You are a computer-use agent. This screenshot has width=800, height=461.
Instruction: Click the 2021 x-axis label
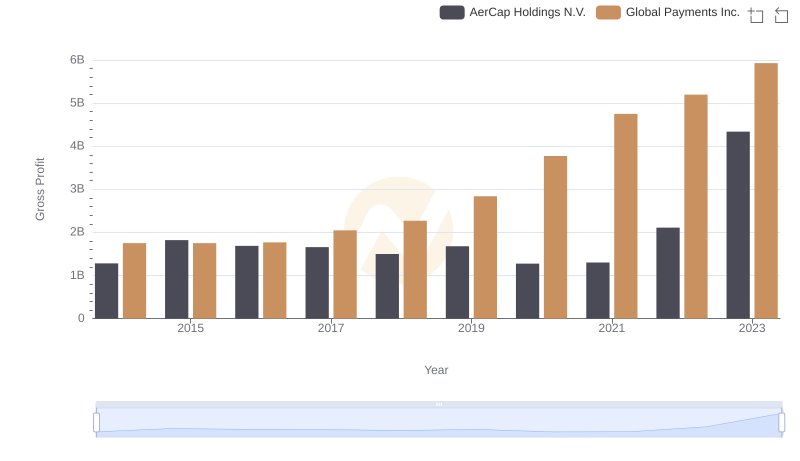[611, 328]
